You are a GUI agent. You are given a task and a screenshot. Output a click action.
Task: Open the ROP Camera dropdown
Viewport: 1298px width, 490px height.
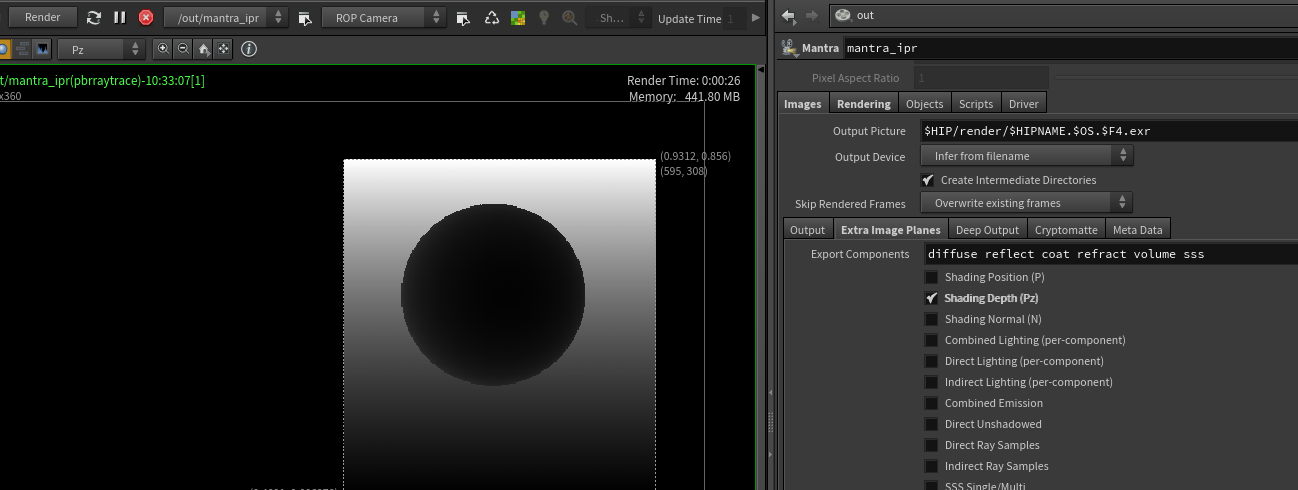(x=384, y=18)
